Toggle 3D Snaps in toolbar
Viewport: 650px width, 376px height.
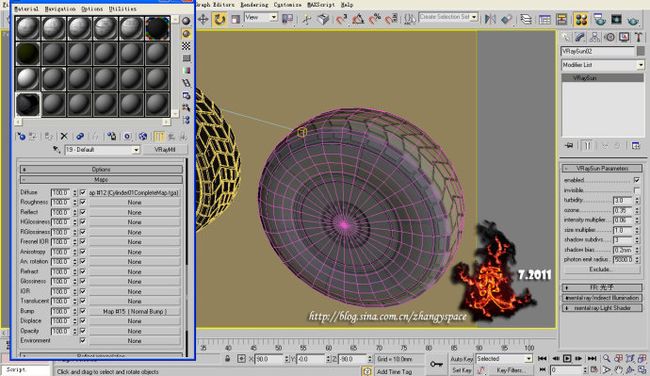341,19
